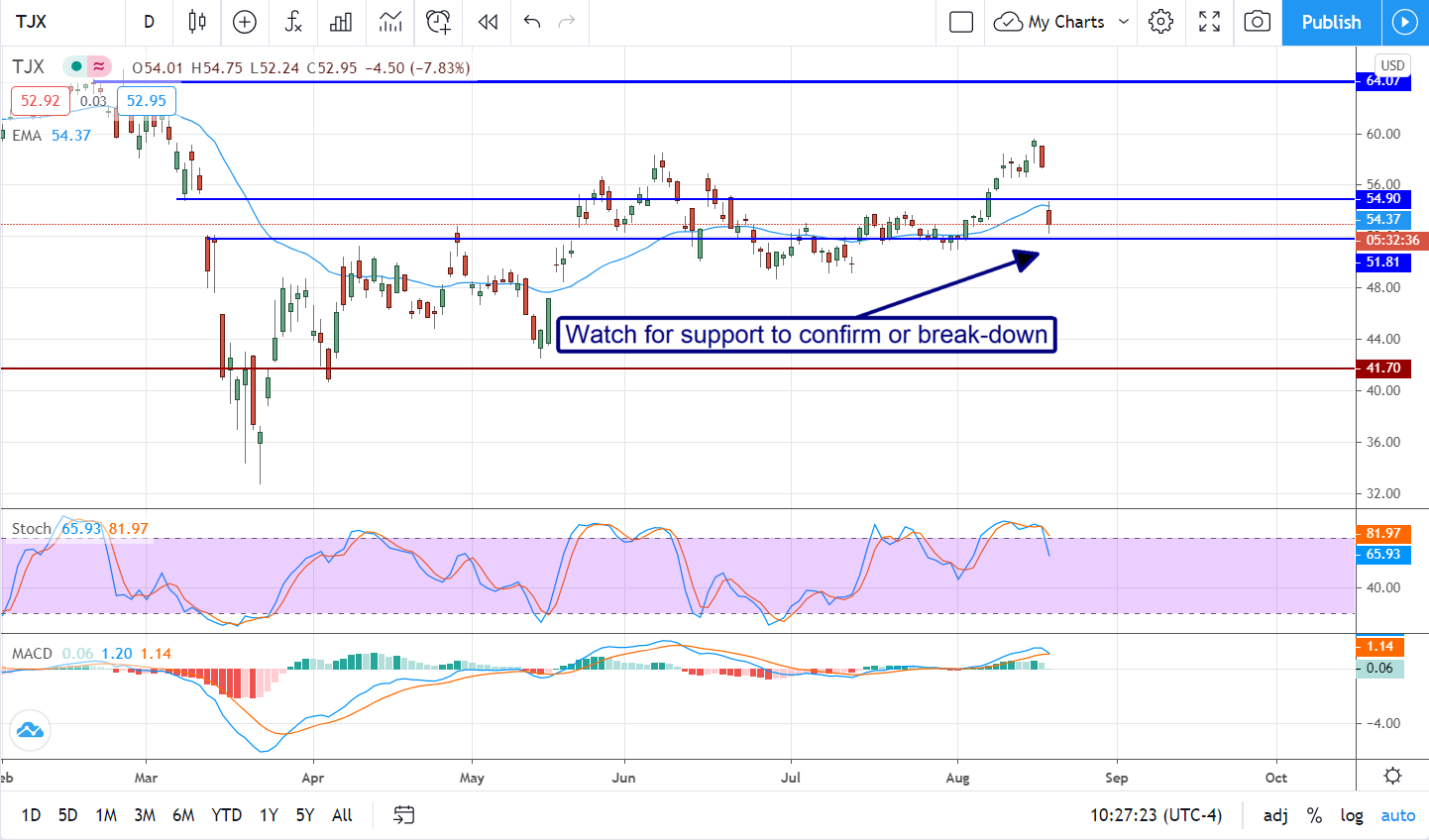Viewport: 1429px width, 840px height.
Task: Expand the My Charts dropdown arrow
Action: (x=1124, y=22)
